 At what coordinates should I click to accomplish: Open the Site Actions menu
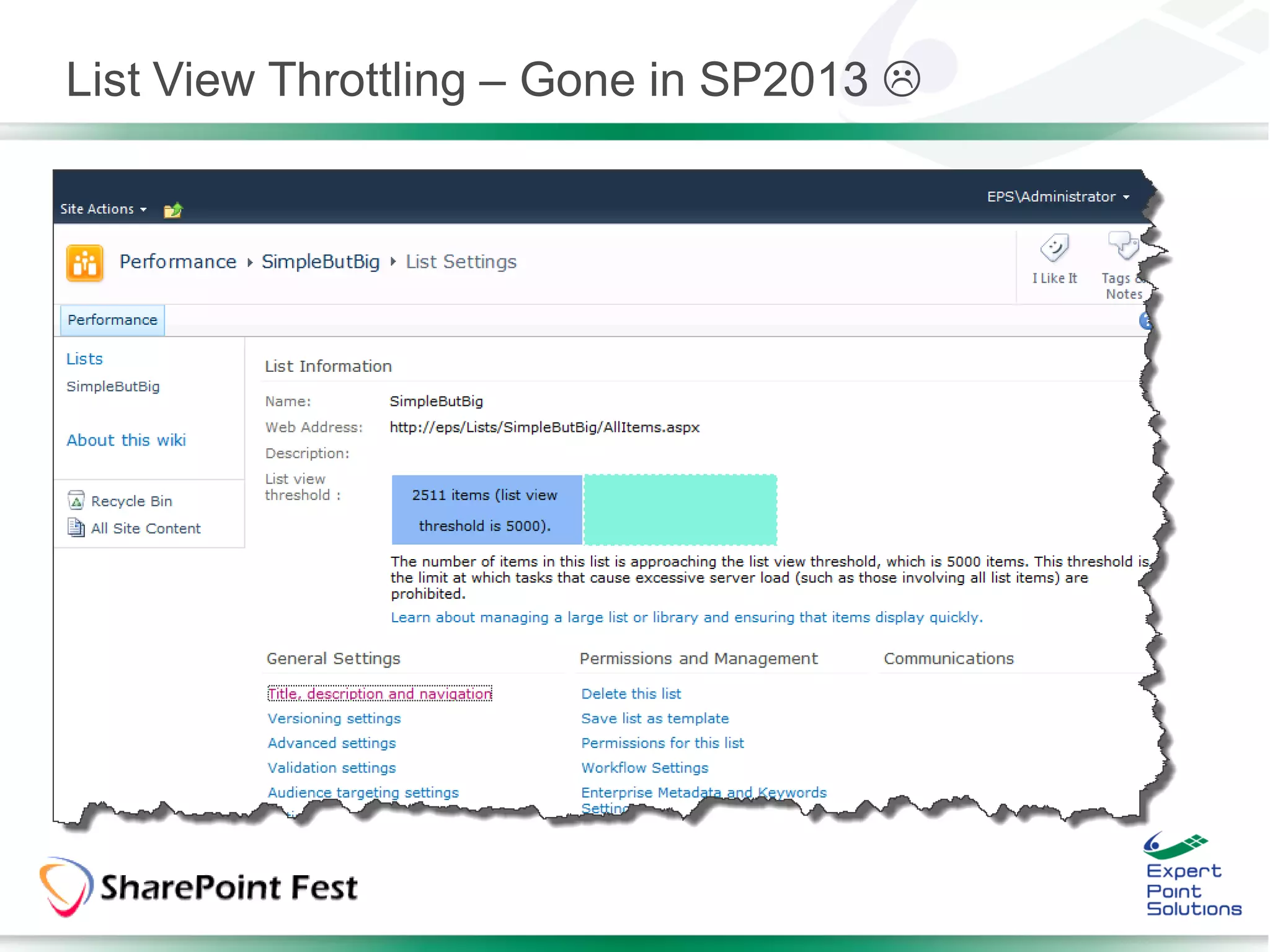pyautogui.click(x=103, y=209)
